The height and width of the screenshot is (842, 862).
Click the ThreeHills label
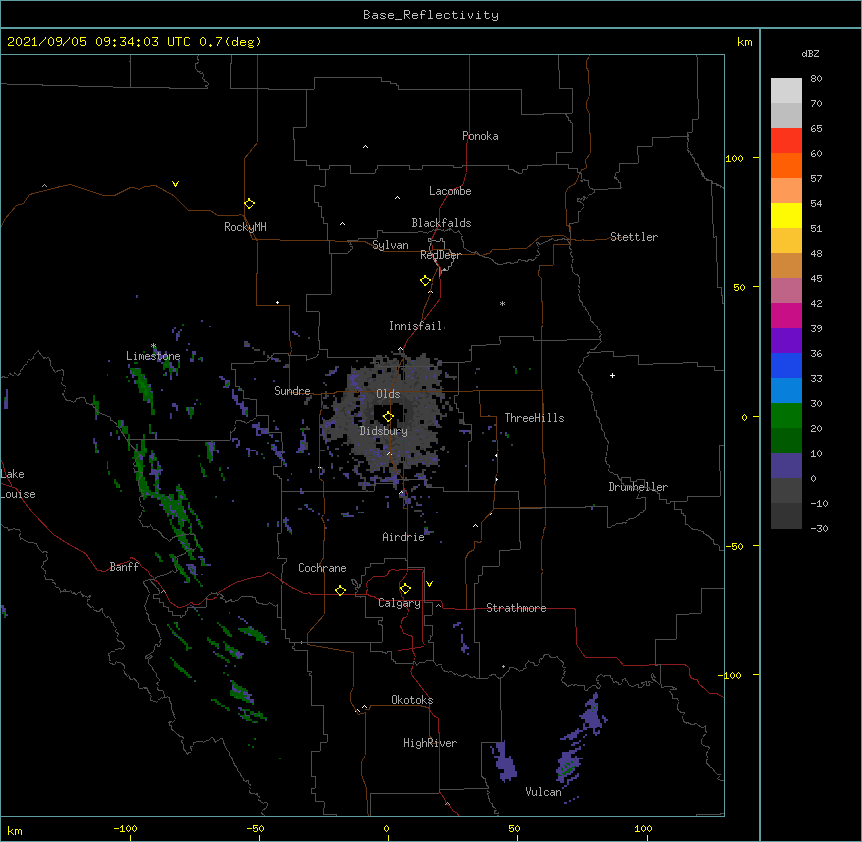pos(534,418)
